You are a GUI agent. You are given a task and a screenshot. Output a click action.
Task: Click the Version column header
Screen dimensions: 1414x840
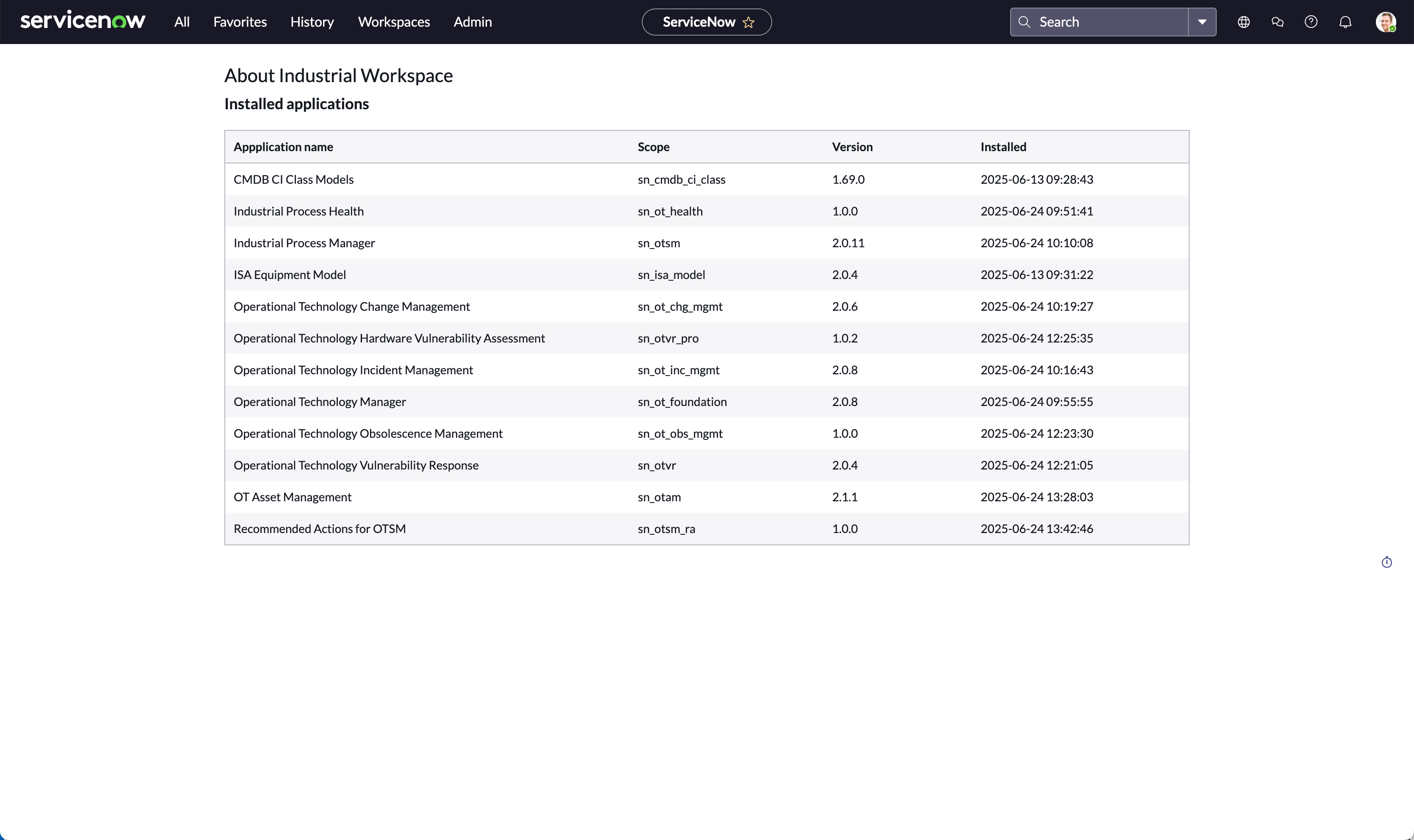point(852,147)
